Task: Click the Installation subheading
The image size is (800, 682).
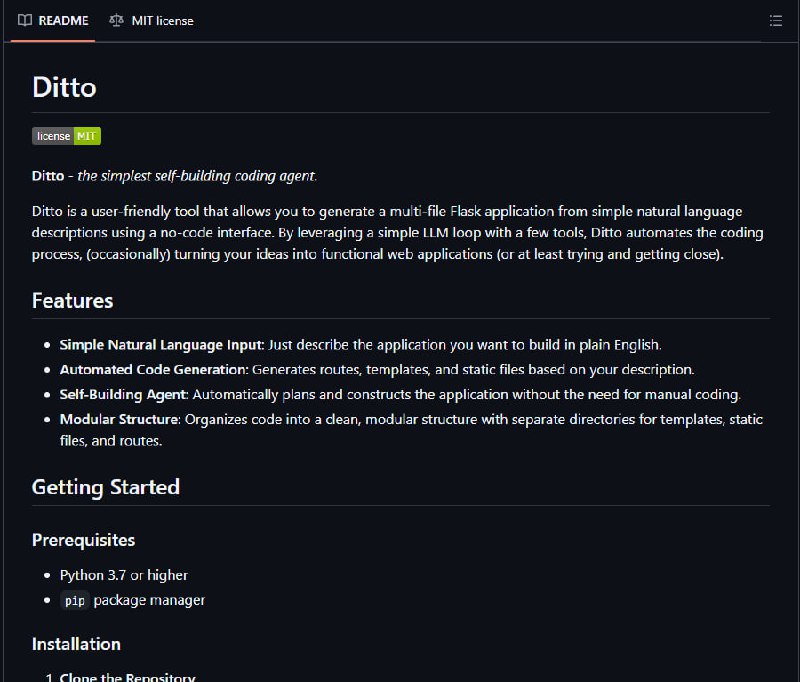Action: pyautogui.click(x=76, y=644)
